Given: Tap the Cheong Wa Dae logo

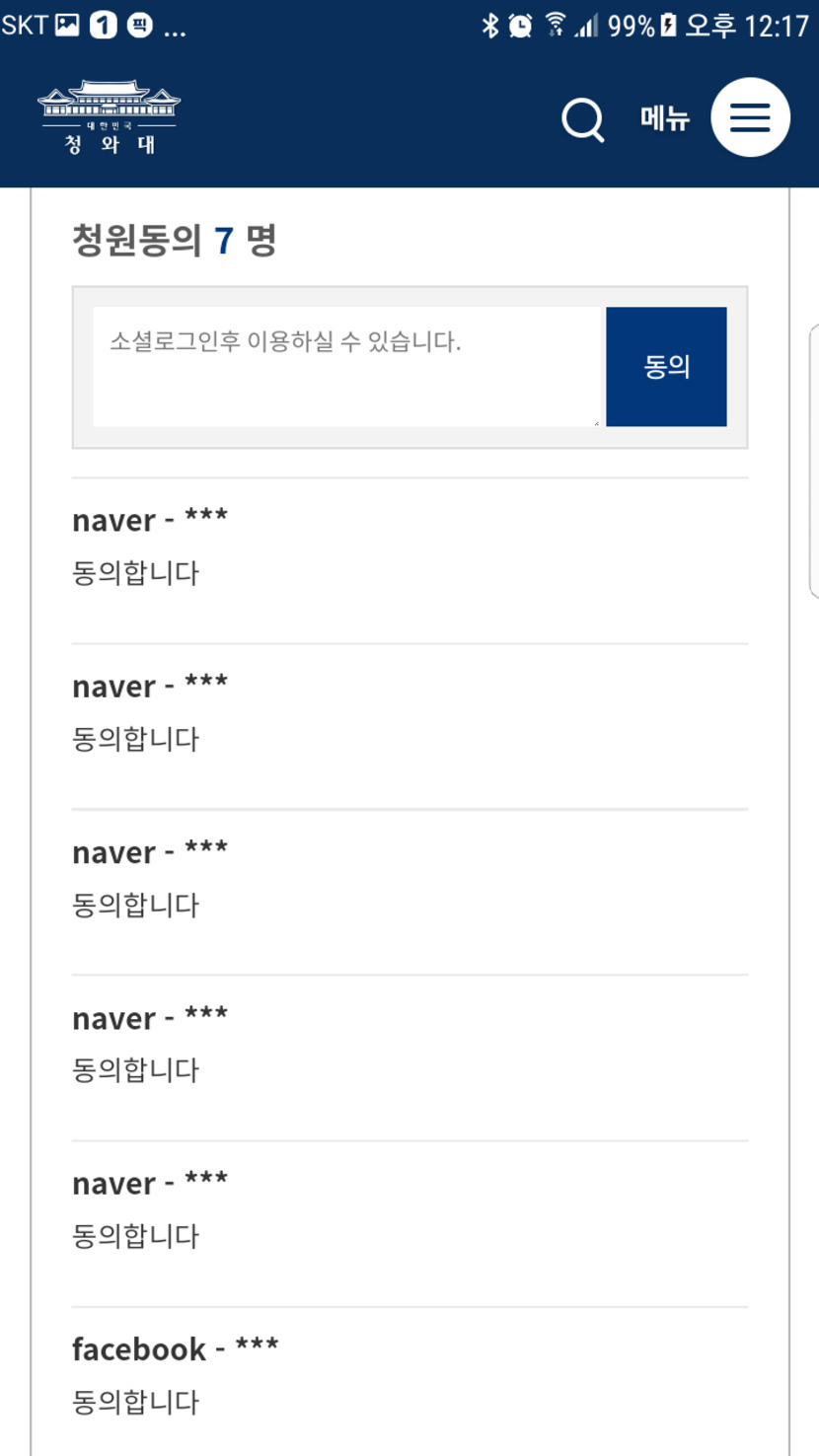Looking at the screenshot, I should (x=109, y=117).
